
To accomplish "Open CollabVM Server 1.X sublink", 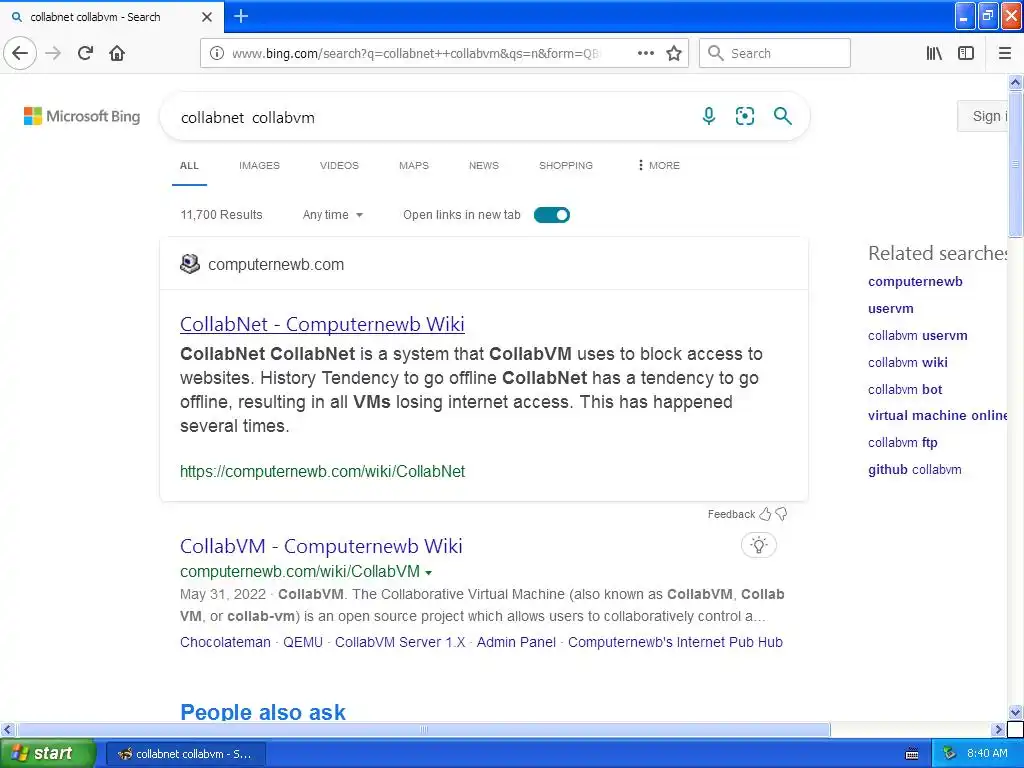I will [400, 642].
